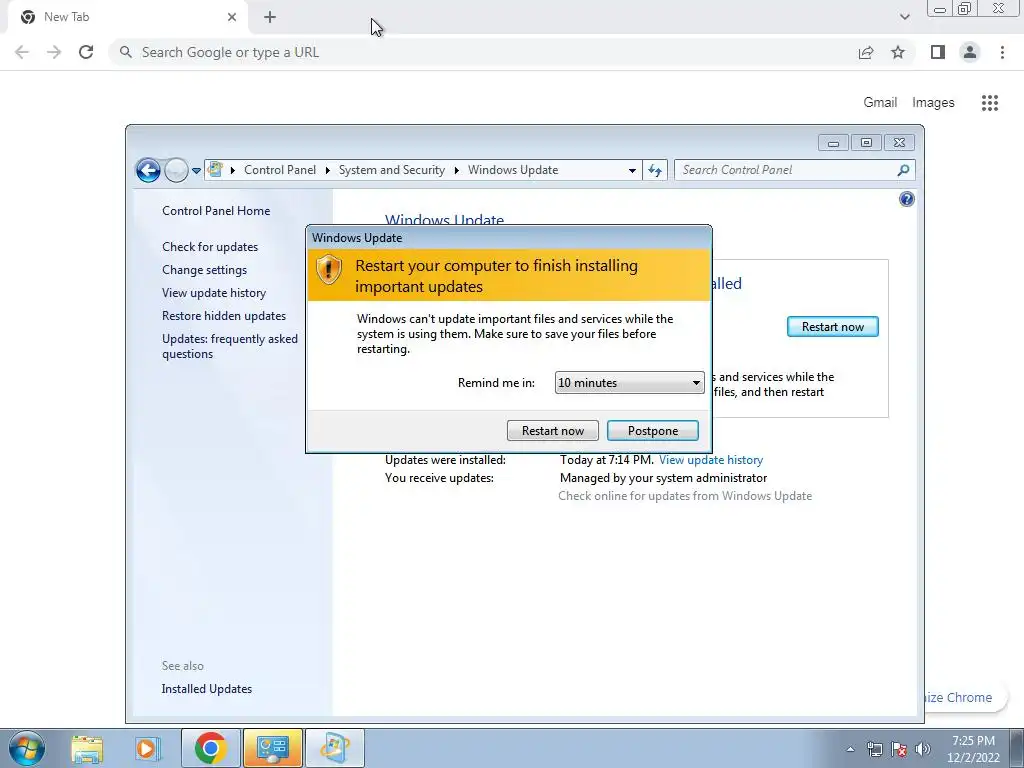
Task: Open the address bar history dropdown arrow
Action: 632,170
